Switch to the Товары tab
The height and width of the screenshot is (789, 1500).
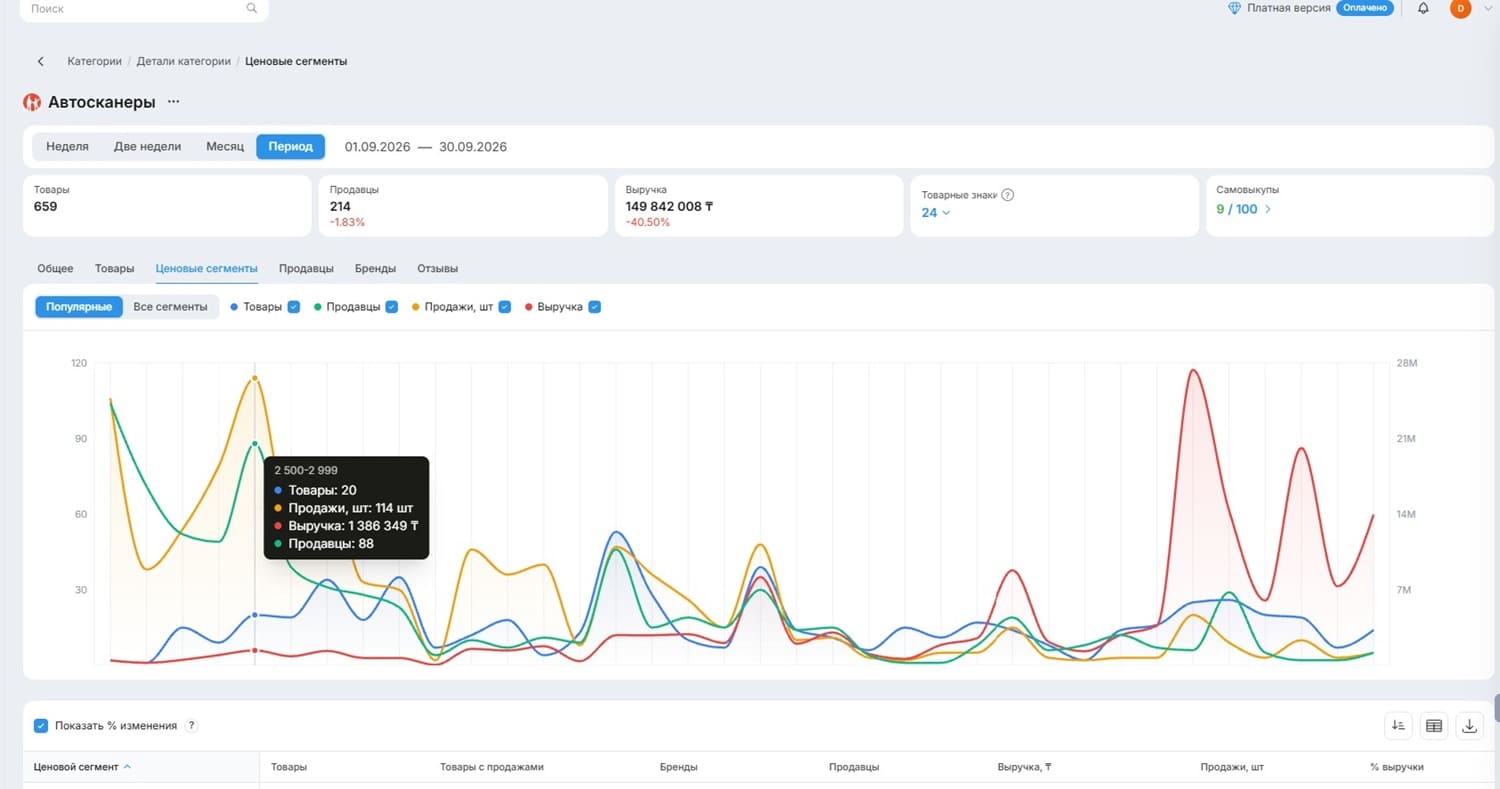(x=115, y=269)
